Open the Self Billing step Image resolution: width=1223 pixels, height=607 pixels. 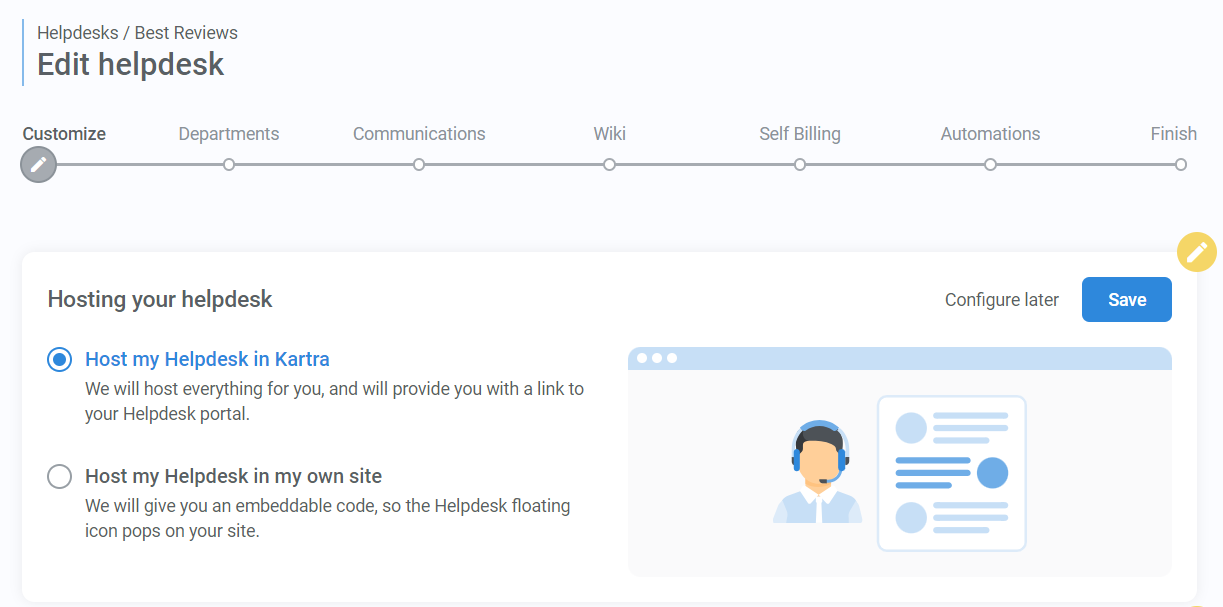coord(799,133)
